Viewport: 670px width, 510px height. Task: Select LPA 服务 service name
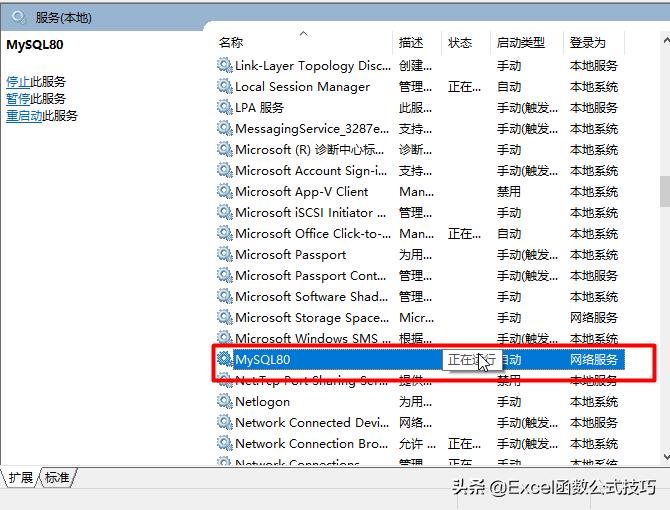(259, 108)
